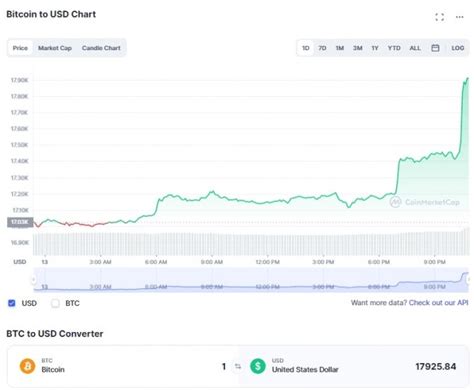Click the 17.20K axis label

pyautogui.click(x=19, y=194)
